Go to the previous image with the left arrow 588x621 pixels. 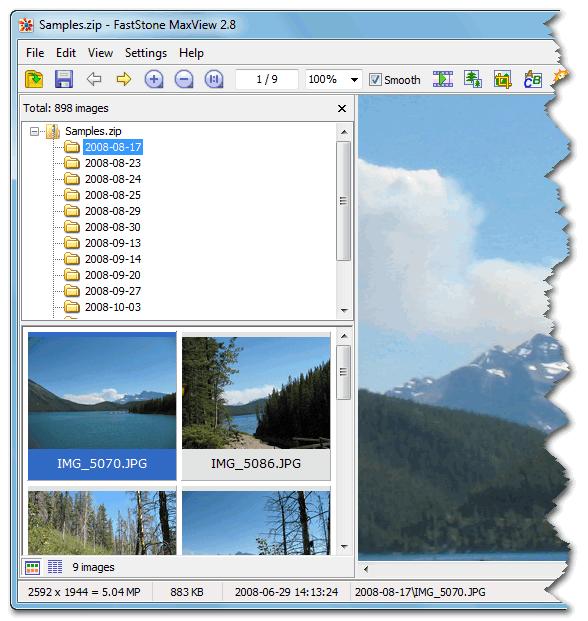pos(94,79)
